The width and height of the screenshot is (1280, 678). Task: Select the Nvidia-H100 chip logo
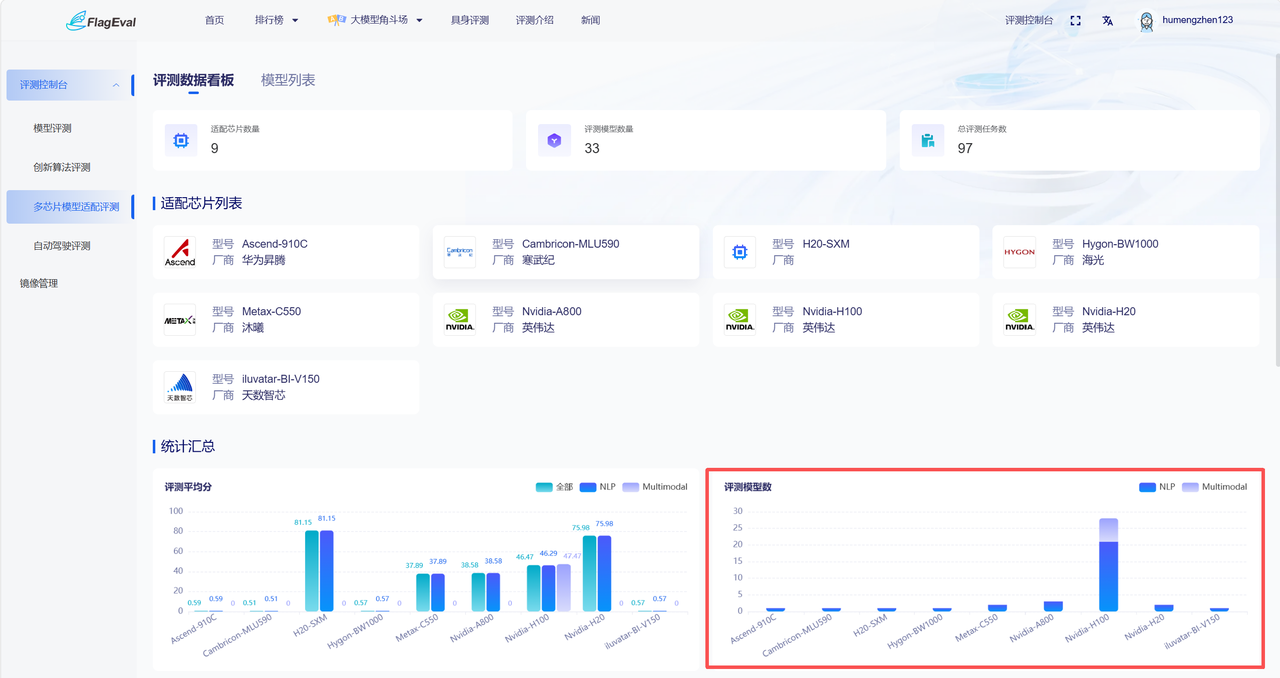click(x=740, y=320)
